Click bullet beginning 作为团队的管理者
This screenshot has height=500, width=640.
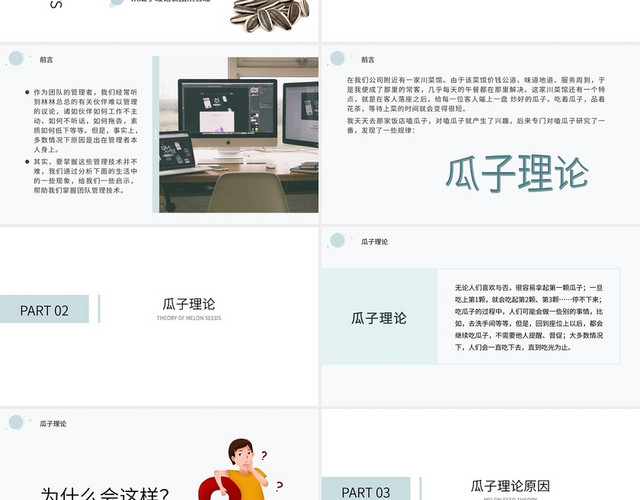(85, 121)
